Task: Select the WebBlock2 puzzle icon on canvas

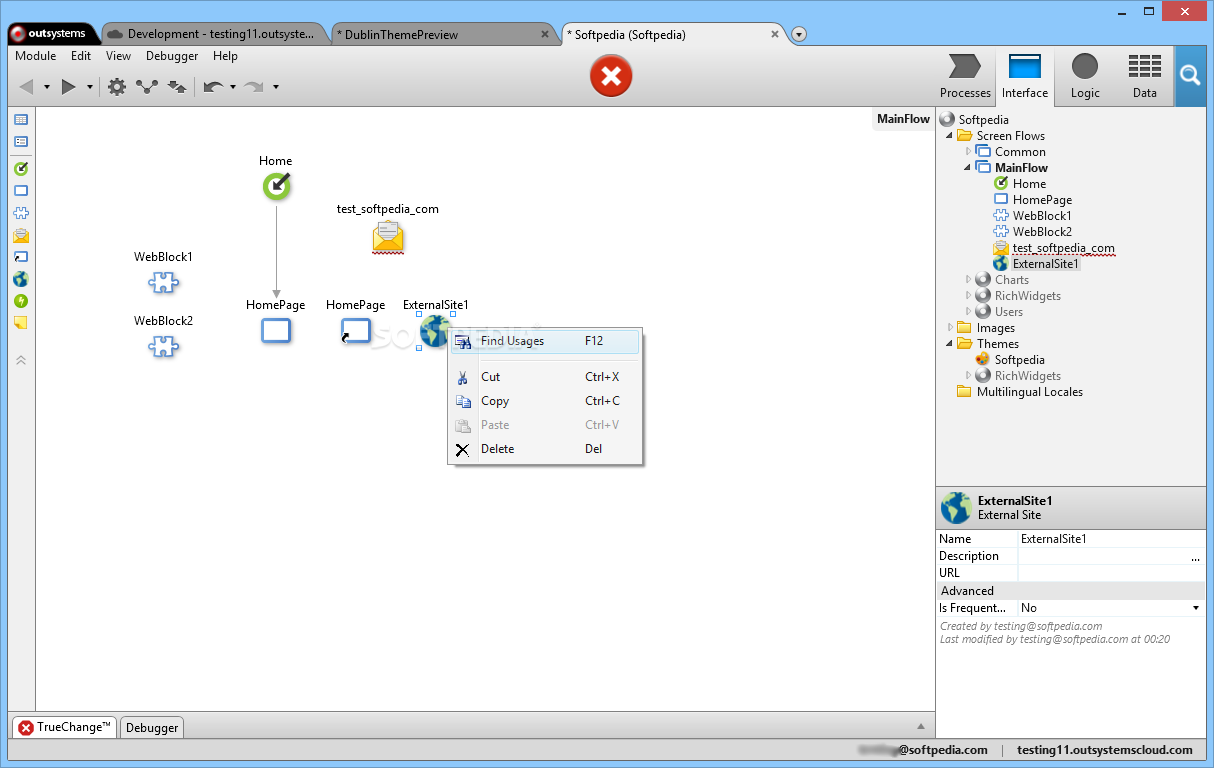Action: 164,347
